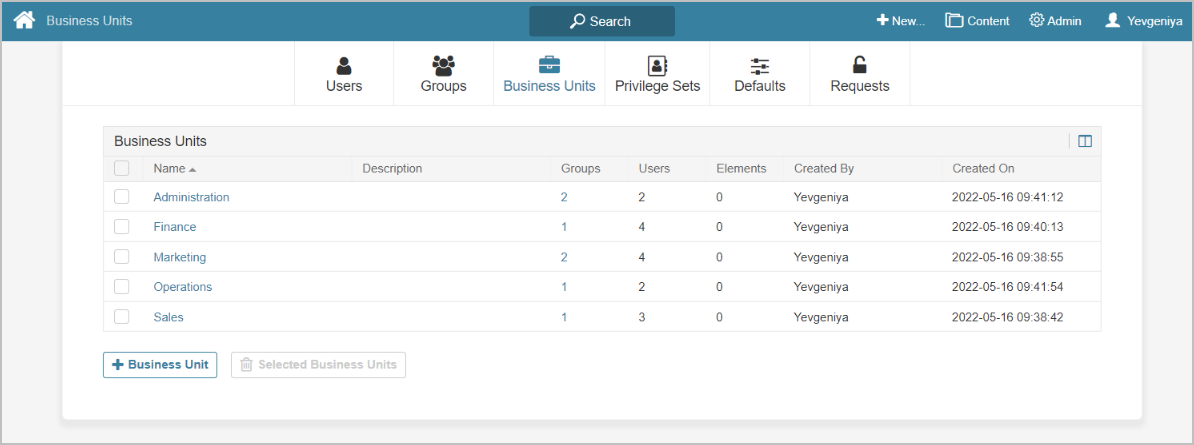Image resolution: width=1194 pixels, height=445 pixels.
Task: Tick the select-all header checkbox
Action: [x=122, y=168]
